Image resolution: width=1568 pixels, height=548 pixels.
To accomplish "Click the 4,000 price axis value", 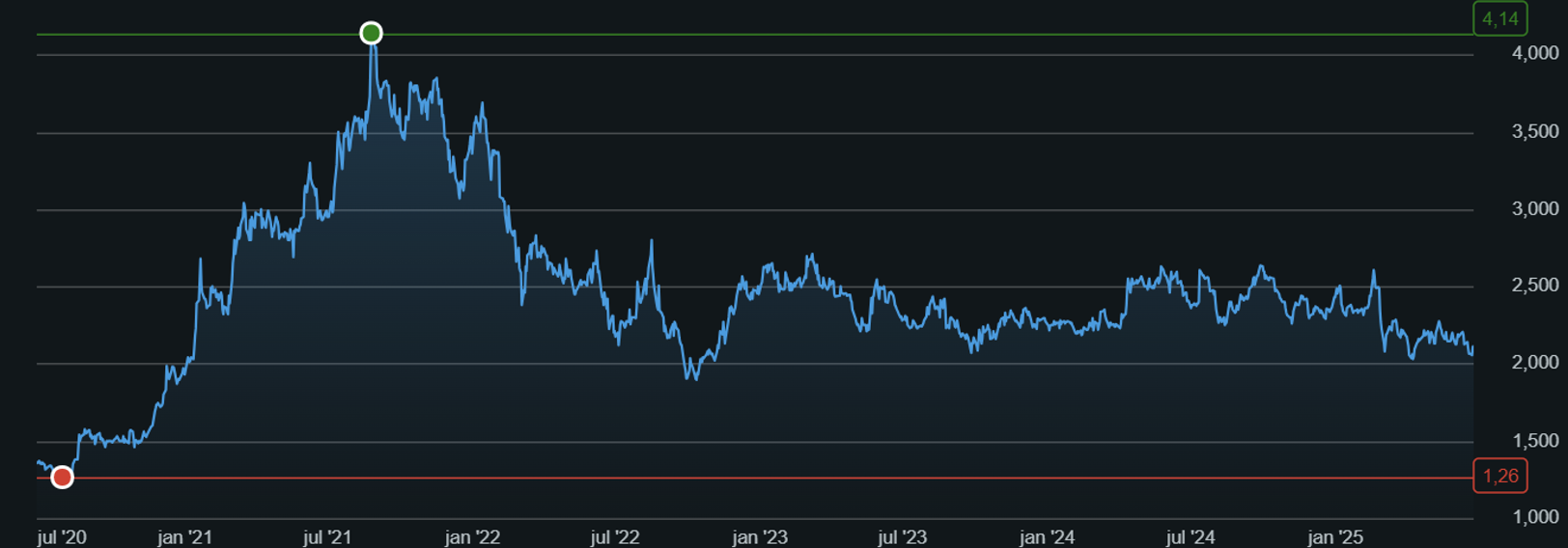I will pyautogui.click(x=1535, y=53).
